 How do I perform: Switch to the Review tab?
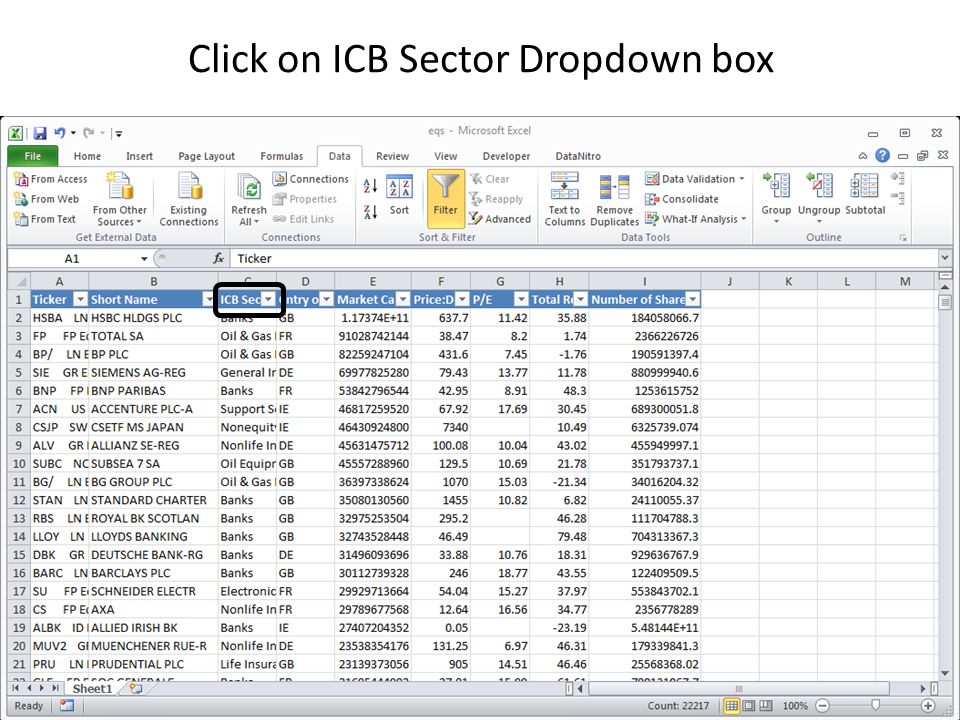392,156
